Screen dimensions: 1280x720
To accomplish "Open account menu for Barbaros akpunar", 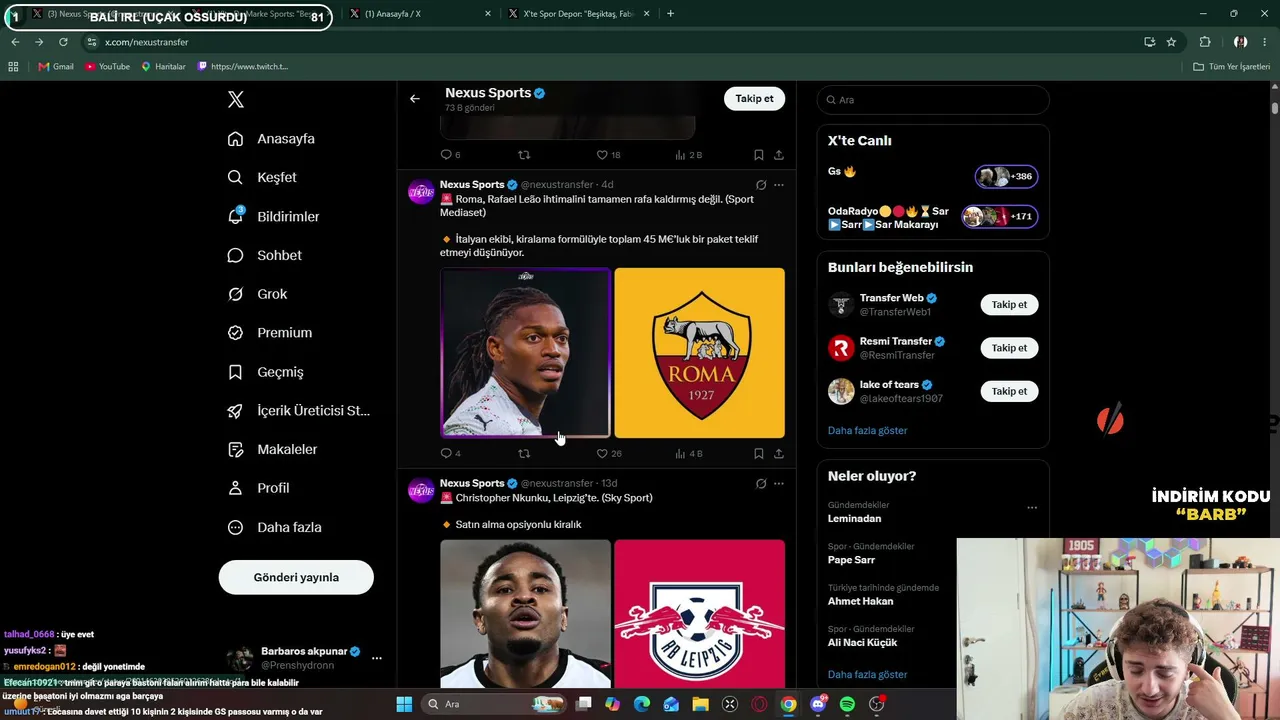I will (376, 658).
